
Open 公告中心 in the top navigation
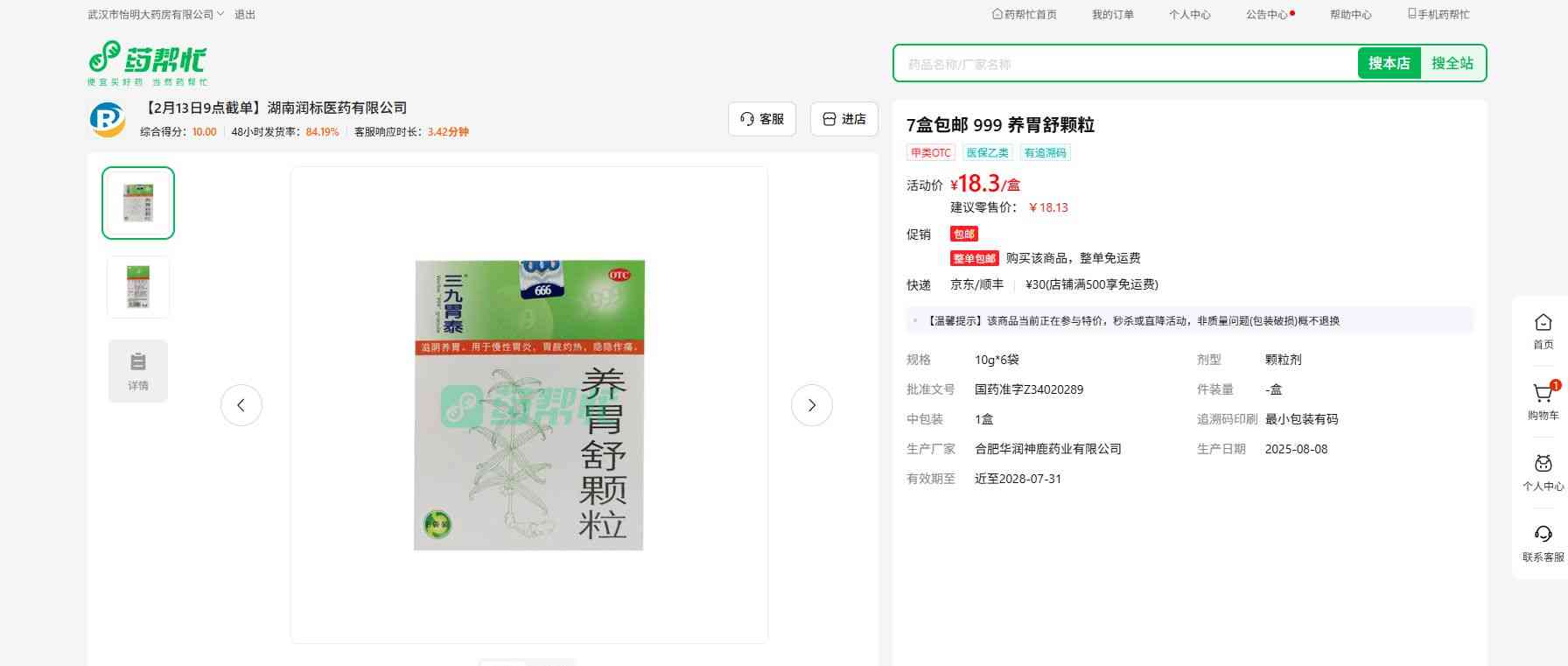1267,15
